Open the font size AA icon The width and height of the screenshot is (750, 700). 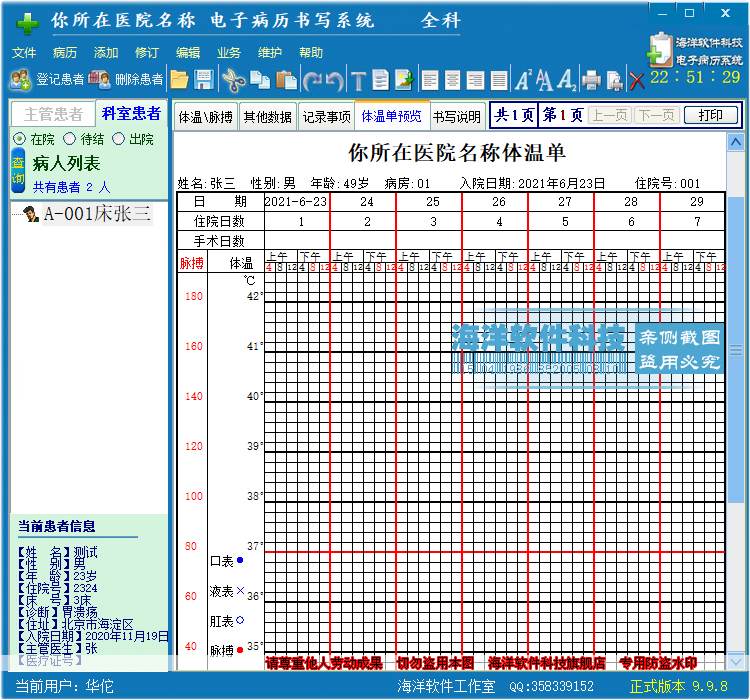tap(545, 80)
